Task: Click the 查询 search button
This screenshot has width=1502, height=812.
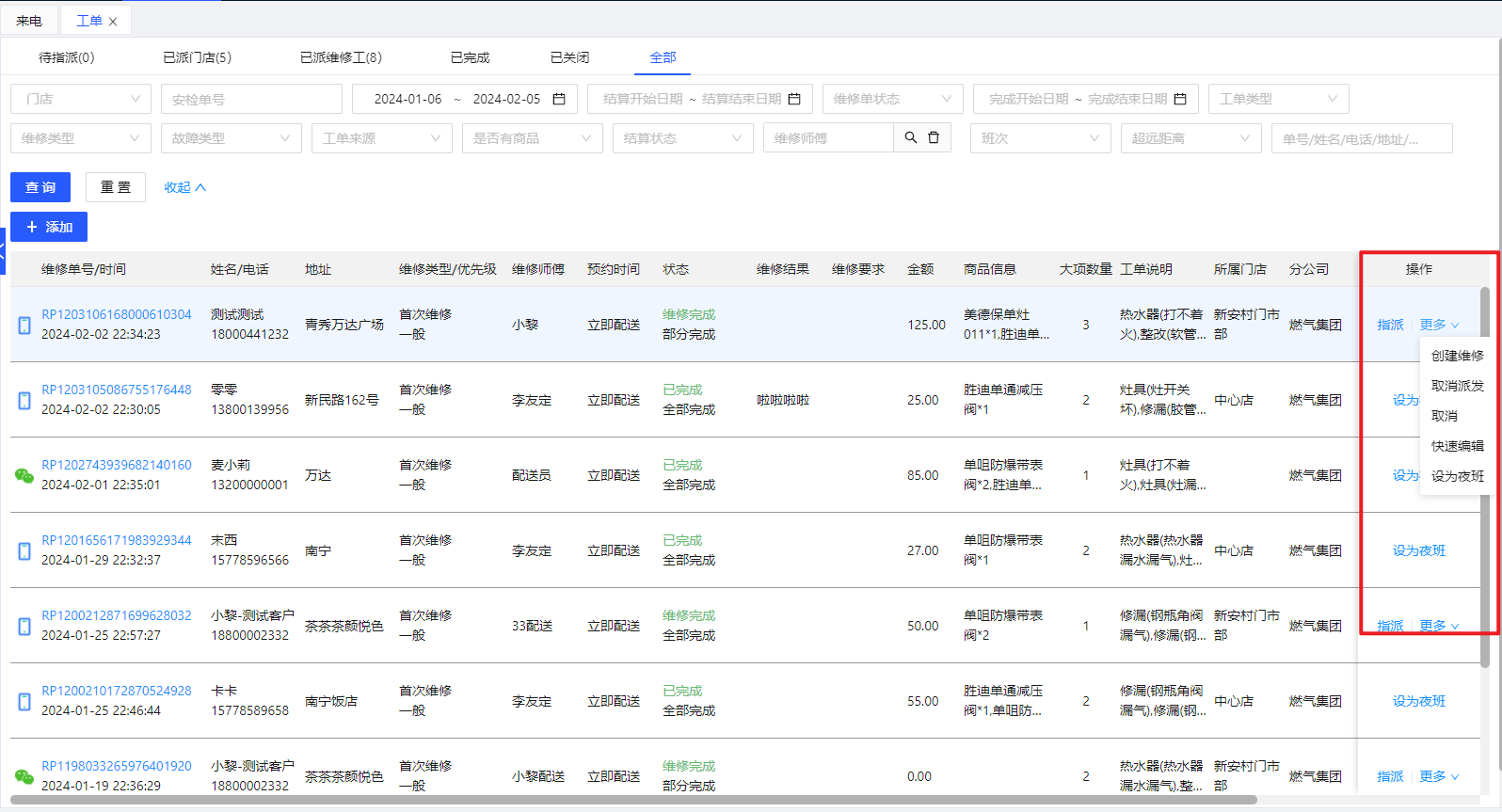Action: [x=40, y=187]
